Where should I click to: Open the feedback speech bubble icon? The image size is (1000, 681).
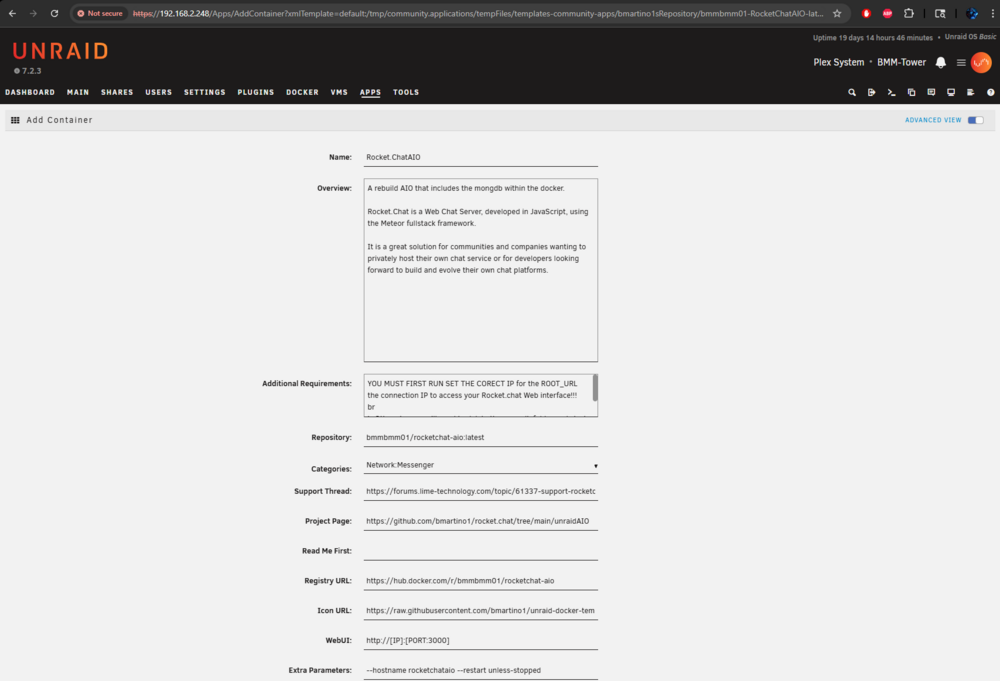(x=931, y=92)
